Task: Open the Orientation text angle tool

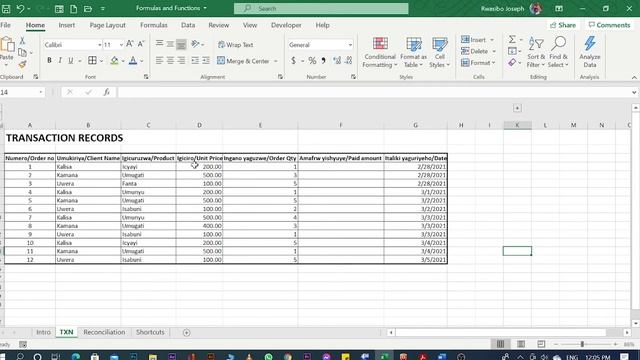Action: tap(196, 44)
